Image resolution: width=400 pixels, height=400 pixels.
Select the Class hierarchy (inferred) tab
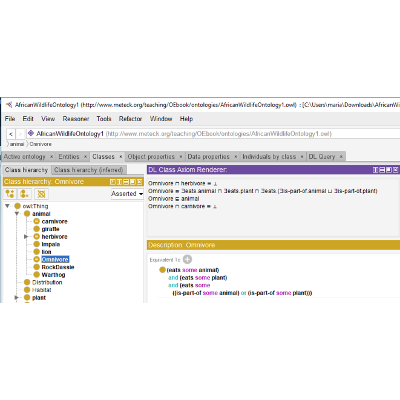[89, 170]
